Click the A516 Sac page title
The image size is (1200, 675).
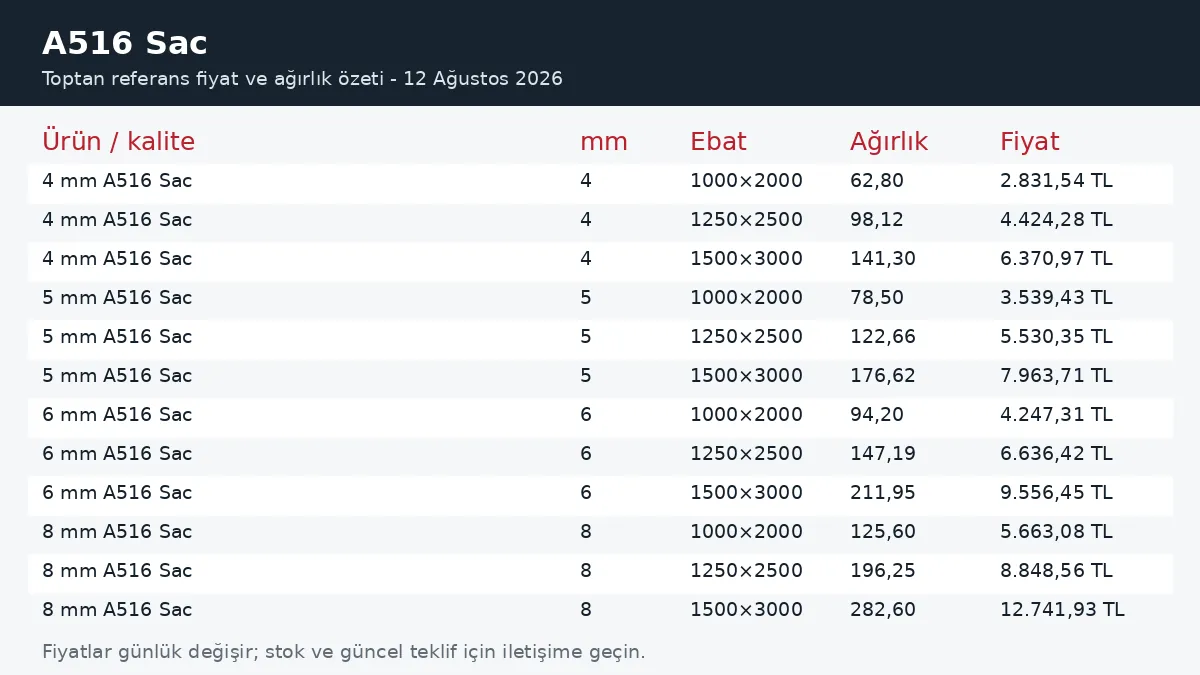[125, 43]
